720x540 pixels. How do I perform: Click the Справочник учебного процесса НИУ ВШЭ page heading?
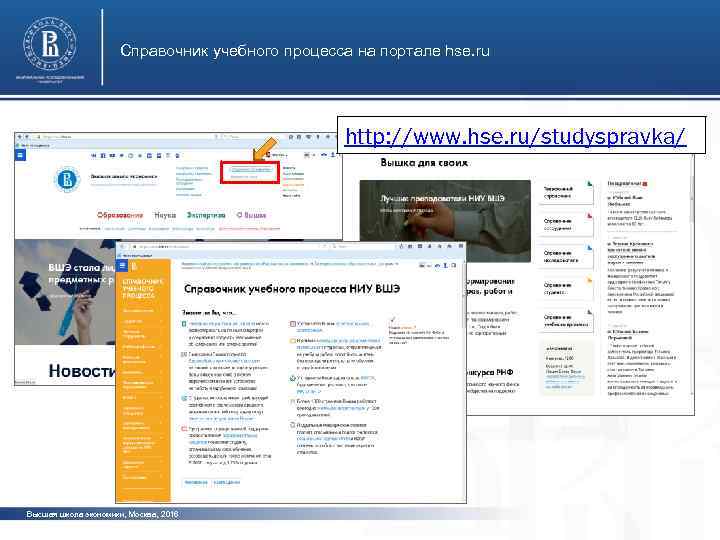(292, 289)
